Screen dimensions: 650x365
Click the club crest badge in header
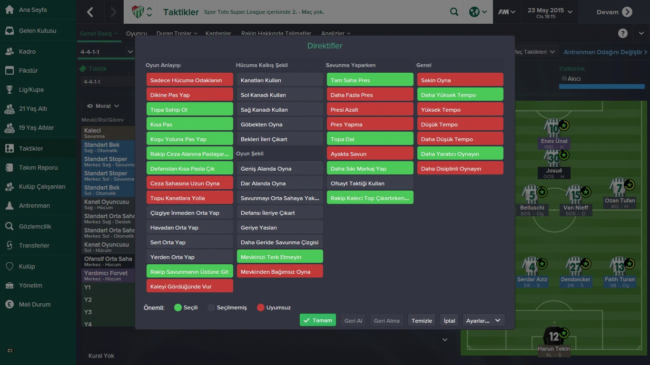coord(137,12)
